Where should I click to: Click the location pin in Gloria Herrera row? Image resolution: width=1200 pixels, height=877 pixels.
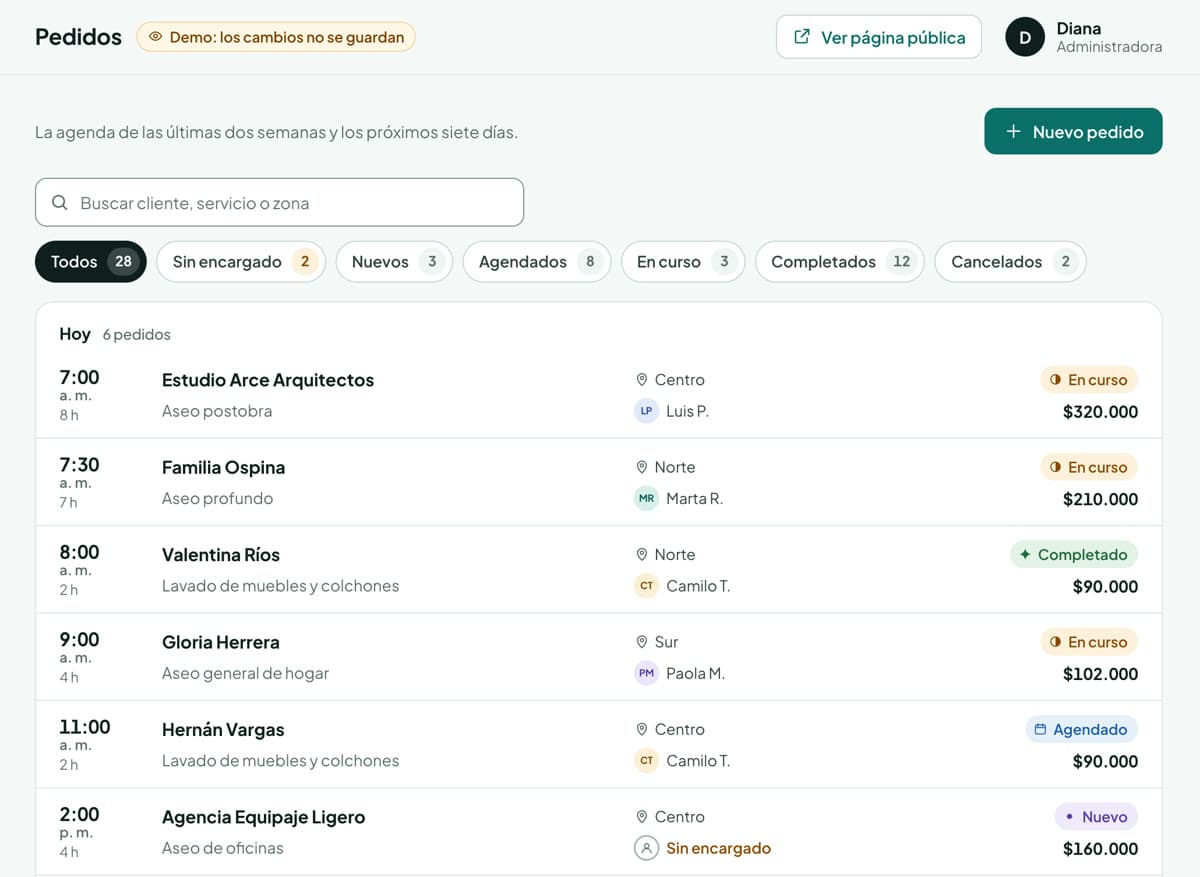pyautogui.click(x=642, y=642)
